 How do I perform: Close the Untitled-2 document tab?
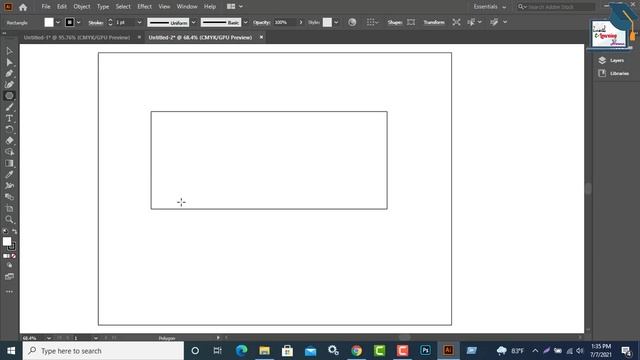(262, 37)
